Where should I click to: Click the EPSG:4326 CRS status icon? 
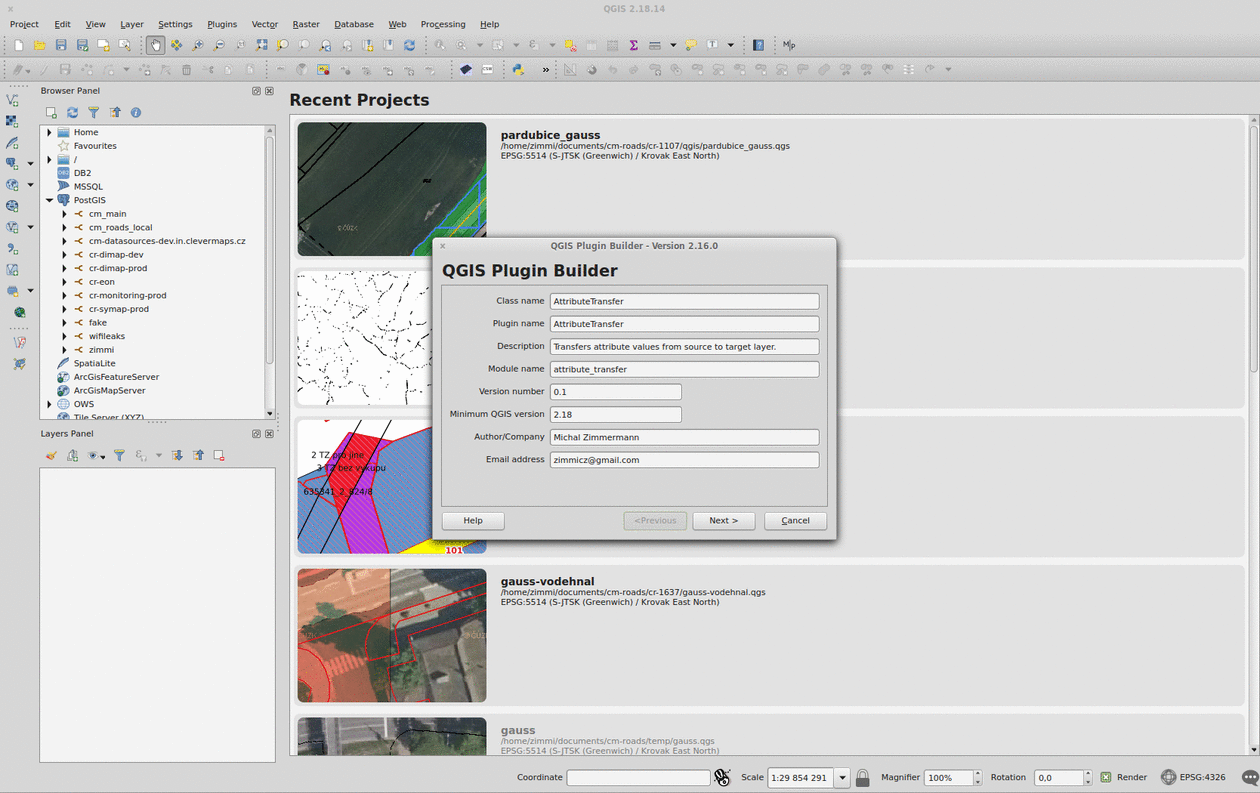click(x=1170, y=777)
